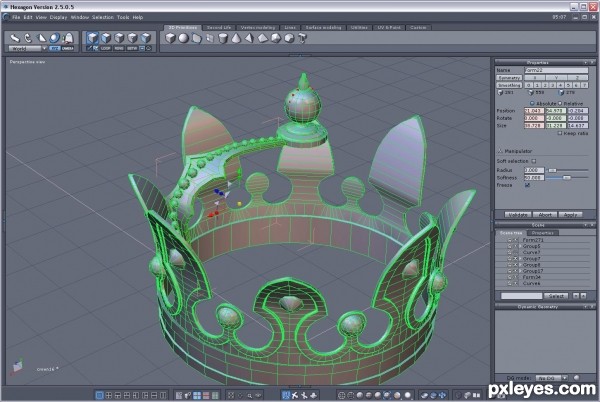Image resolution: width=600 pixels, height=402 pixels.
Task: Click the Smoothing button
Action: [x=509, y=85]
